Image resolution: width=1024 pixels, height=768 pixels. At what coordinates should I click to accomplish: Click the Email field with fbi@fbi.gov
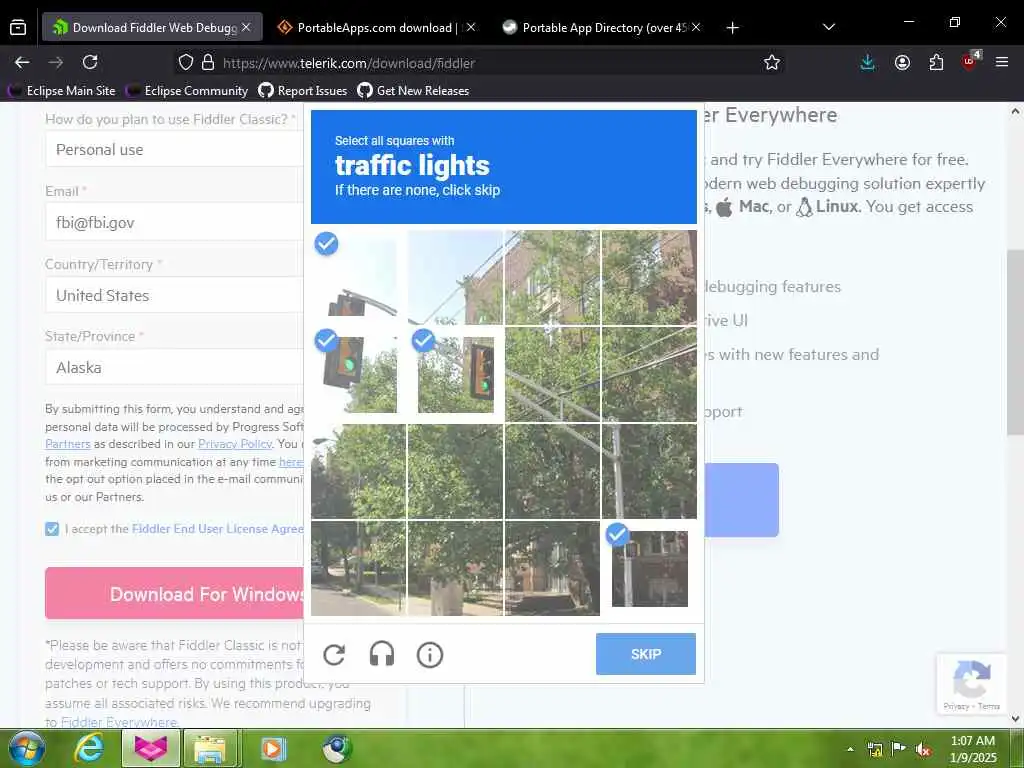[x=174, y=223]
